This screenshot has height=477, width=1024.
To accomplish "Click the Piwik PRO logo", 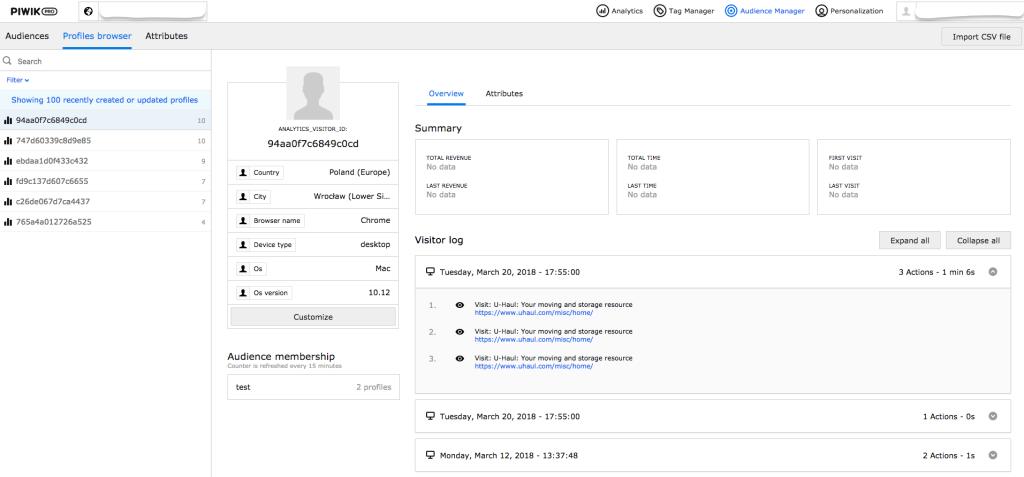I will [x=34, y=11].
